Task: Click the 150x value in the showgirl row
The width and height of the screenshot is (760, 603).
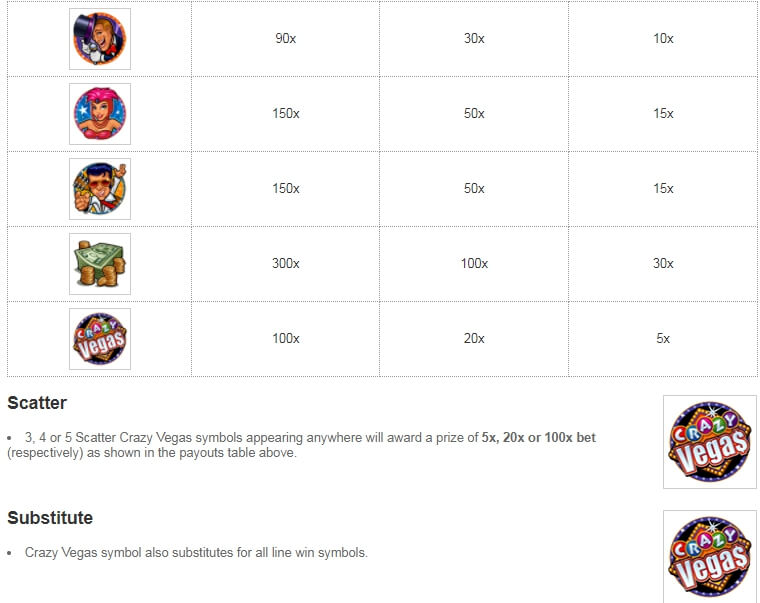Action: point(286,114)
